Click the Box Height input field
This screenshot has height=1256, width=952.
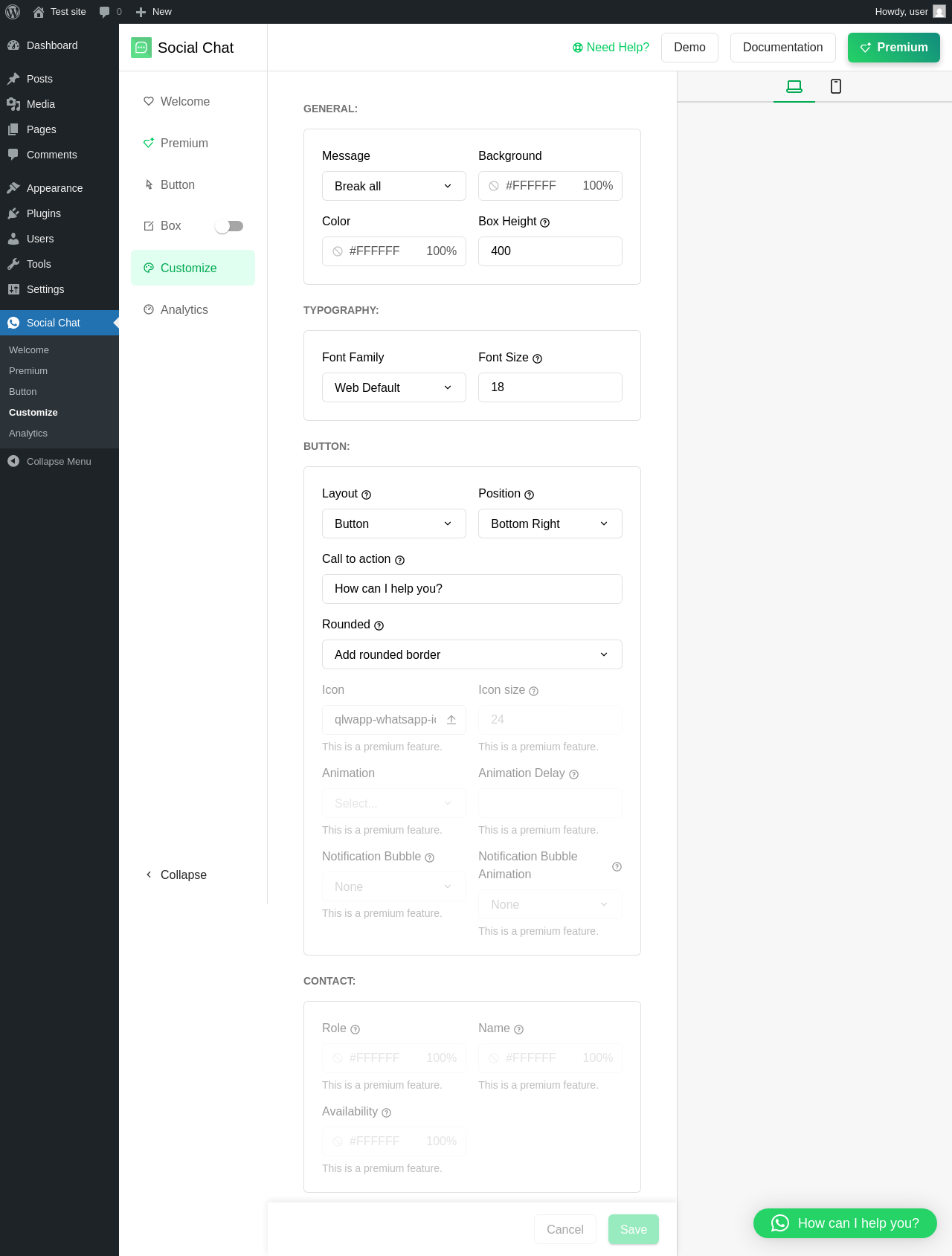pos(550,251)
